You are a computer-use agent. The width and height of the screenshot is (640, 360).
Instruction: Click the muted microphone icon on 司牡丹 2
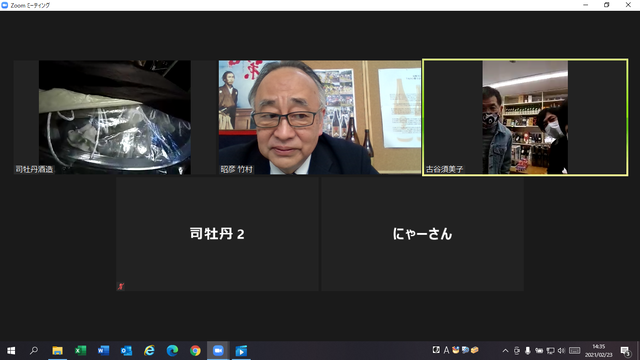tap(121, 287)
